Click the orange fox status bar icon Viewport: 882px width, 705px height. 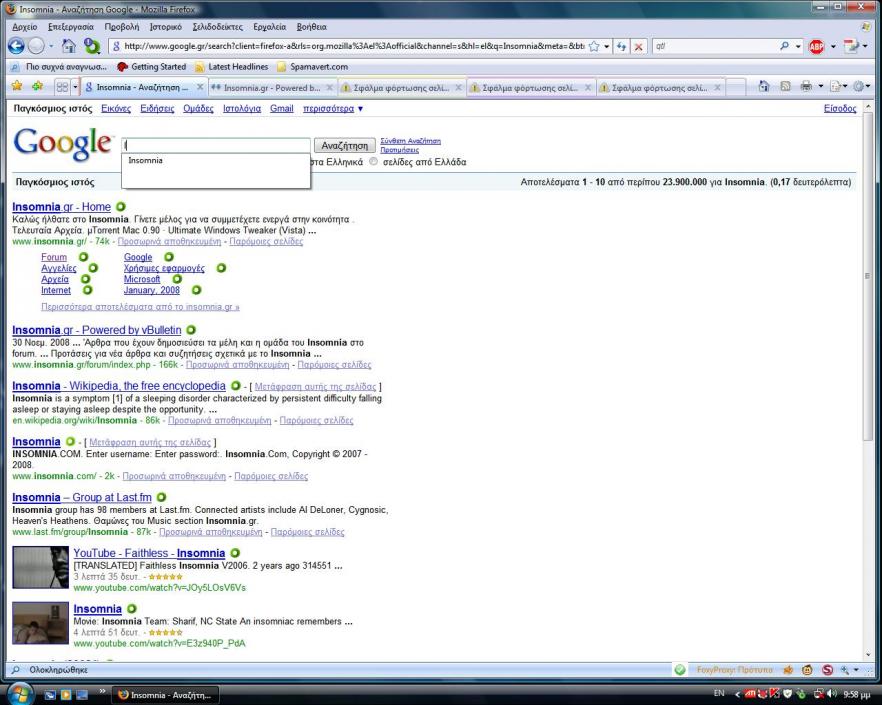tap(789, 670)
